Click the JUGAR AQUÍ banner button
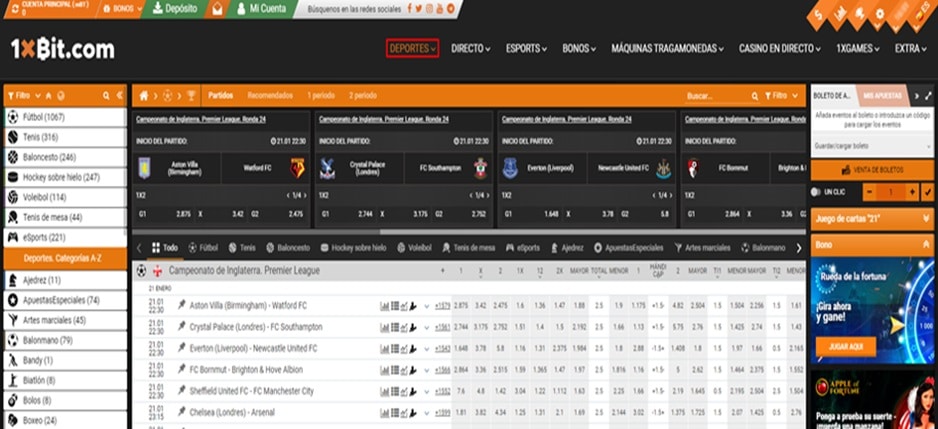The image size is (938, 429). tap(845, 346)
